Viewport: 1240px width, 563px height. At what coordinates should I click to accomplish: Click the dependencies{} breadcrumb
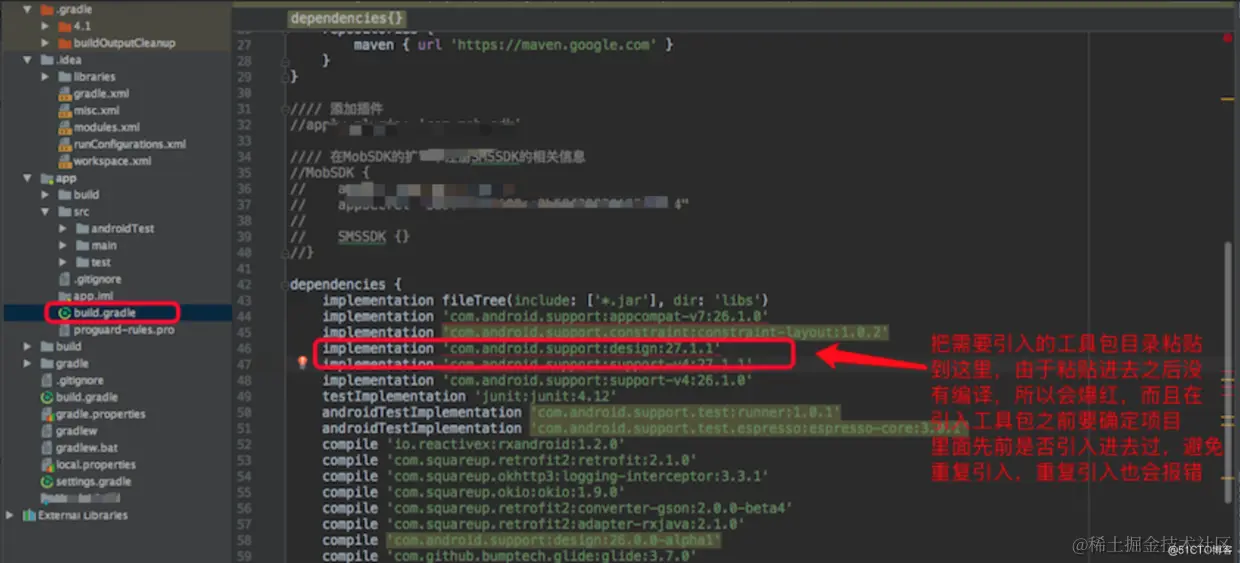pos(346,18)
